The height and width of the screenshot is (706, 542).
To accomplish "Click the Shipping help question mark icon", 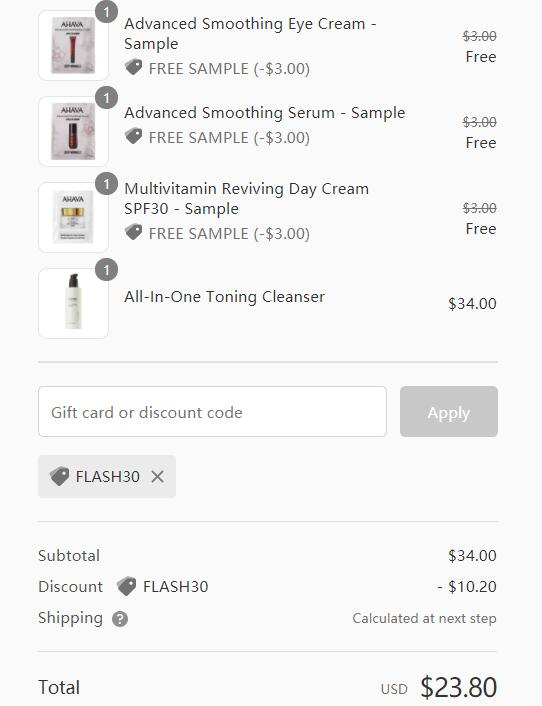I will [x=120, y=619].
